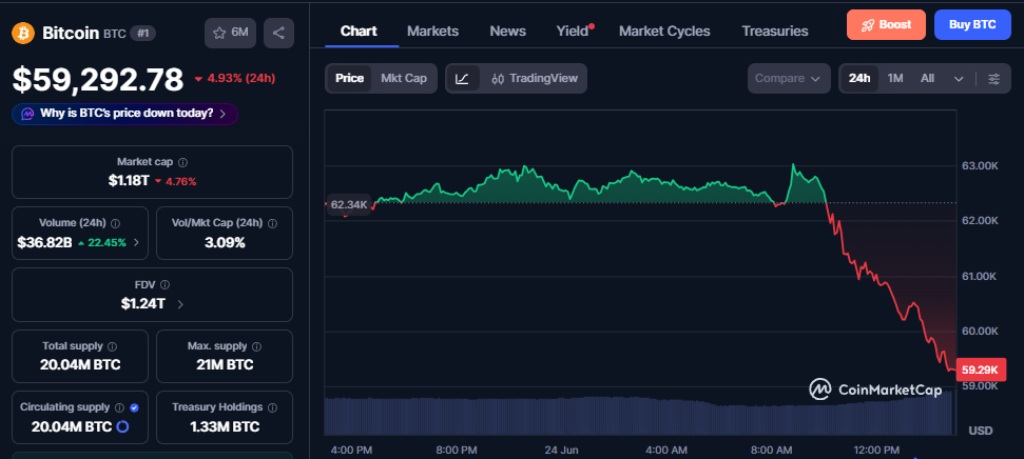Select Mkt Cap chart toggle
This screenshot has width=1024, height=459.
(404, 78)
